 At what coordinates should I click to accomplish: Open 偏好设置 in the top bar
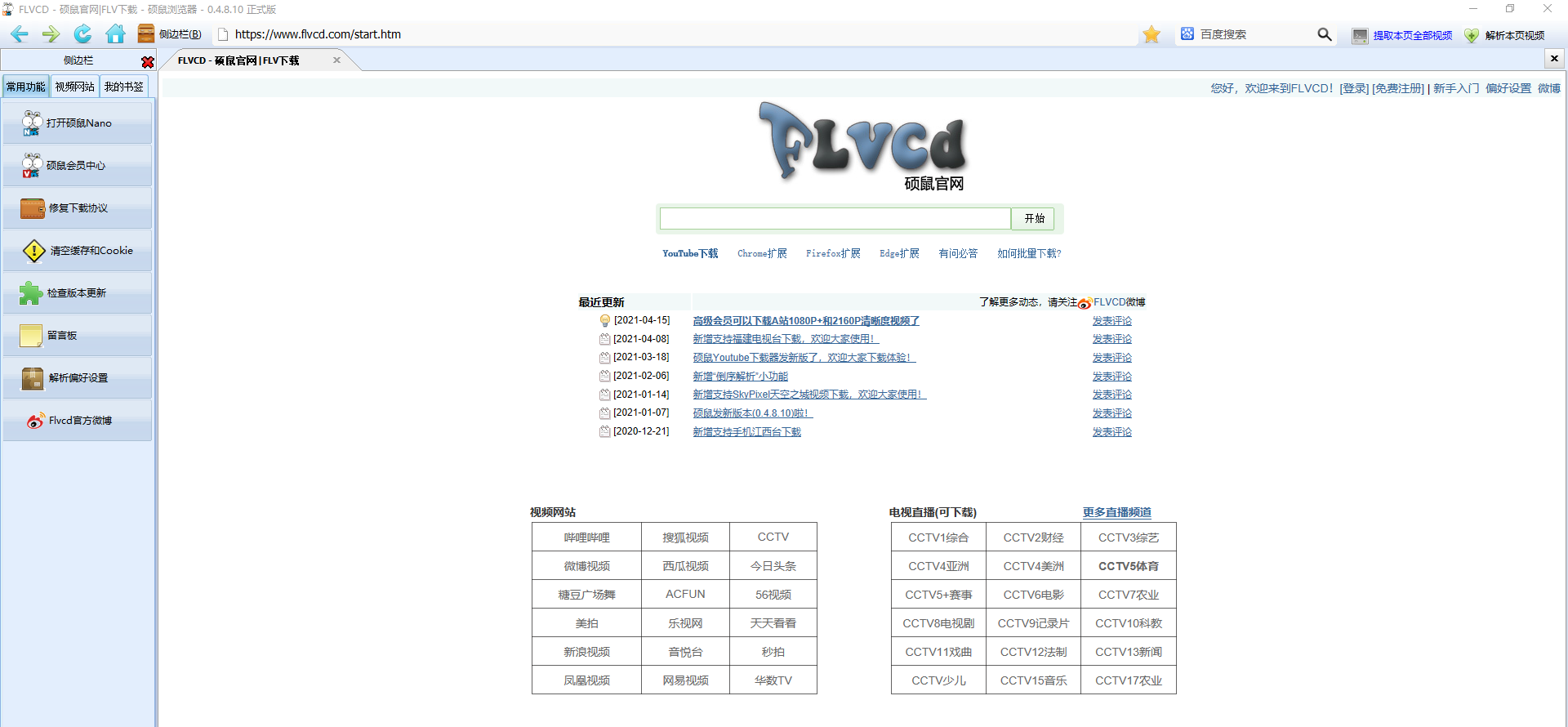tap(1508, 88)
